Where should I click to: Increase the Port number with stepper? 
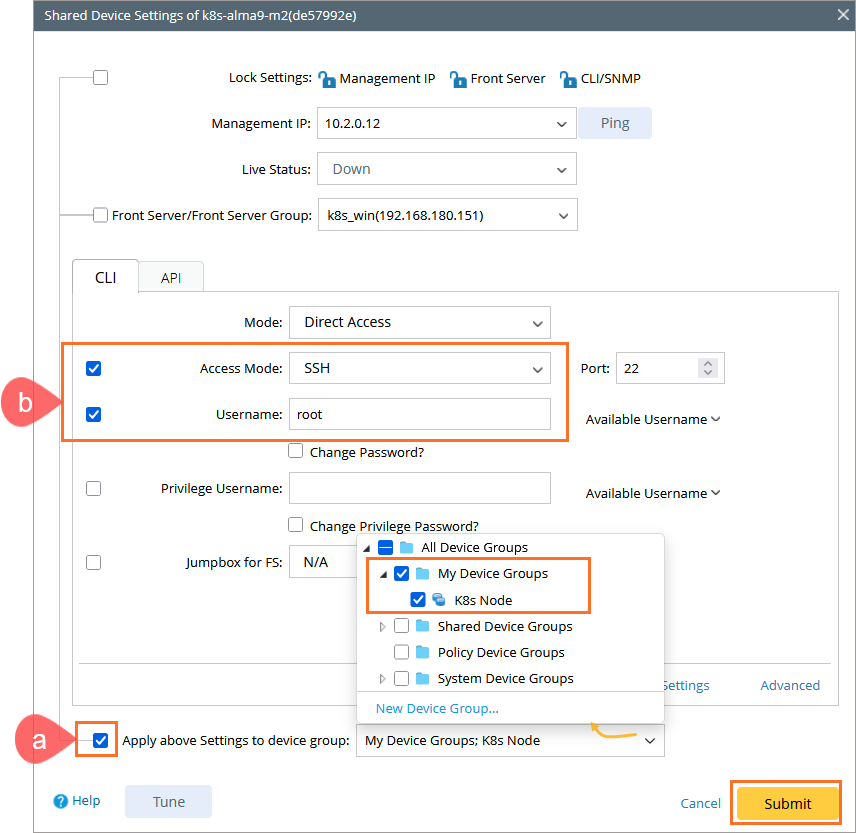click(x=708, y=363)
